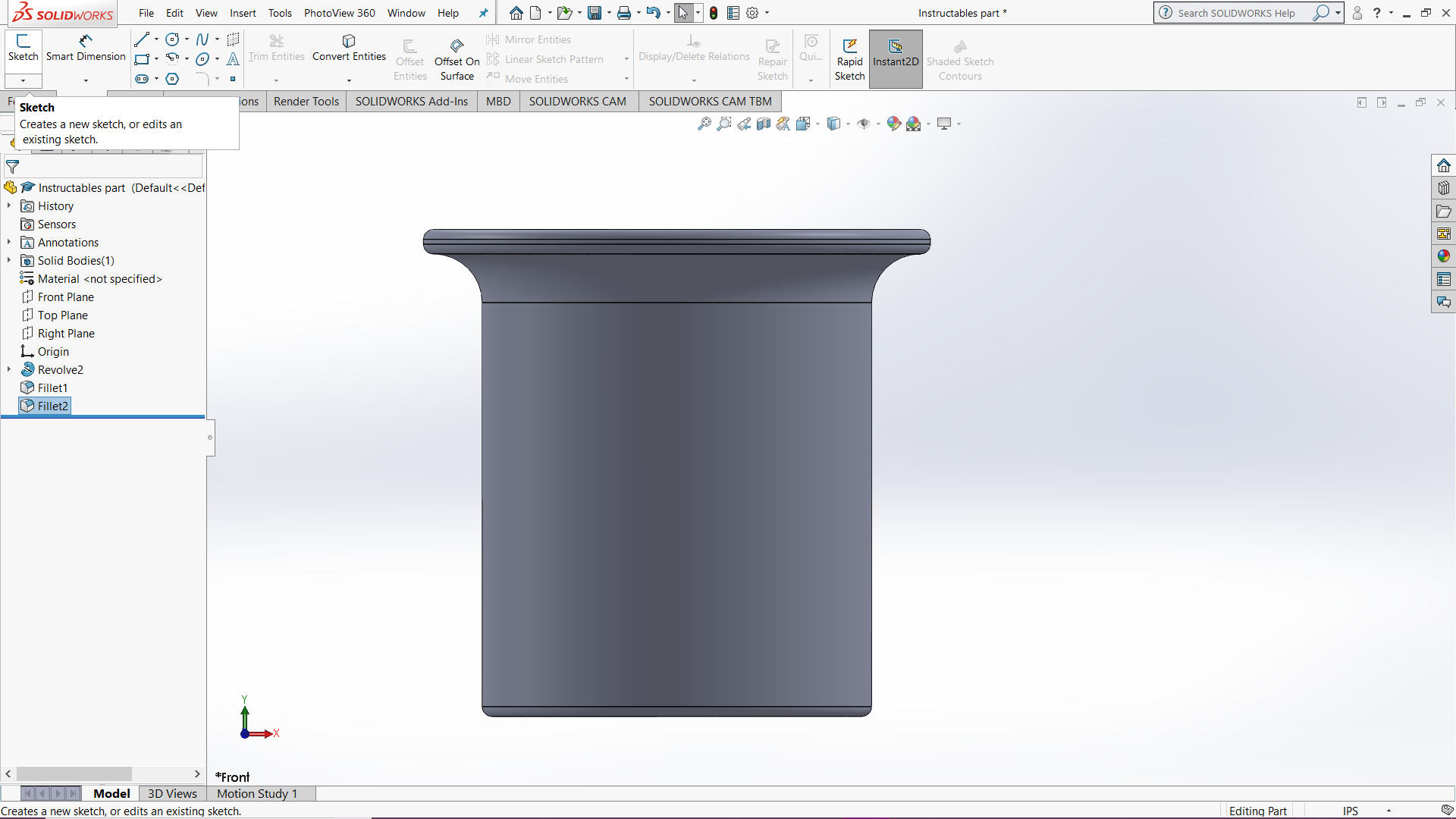Click Previous View icon
The image size is (1456, 819).
click(744, 124)
